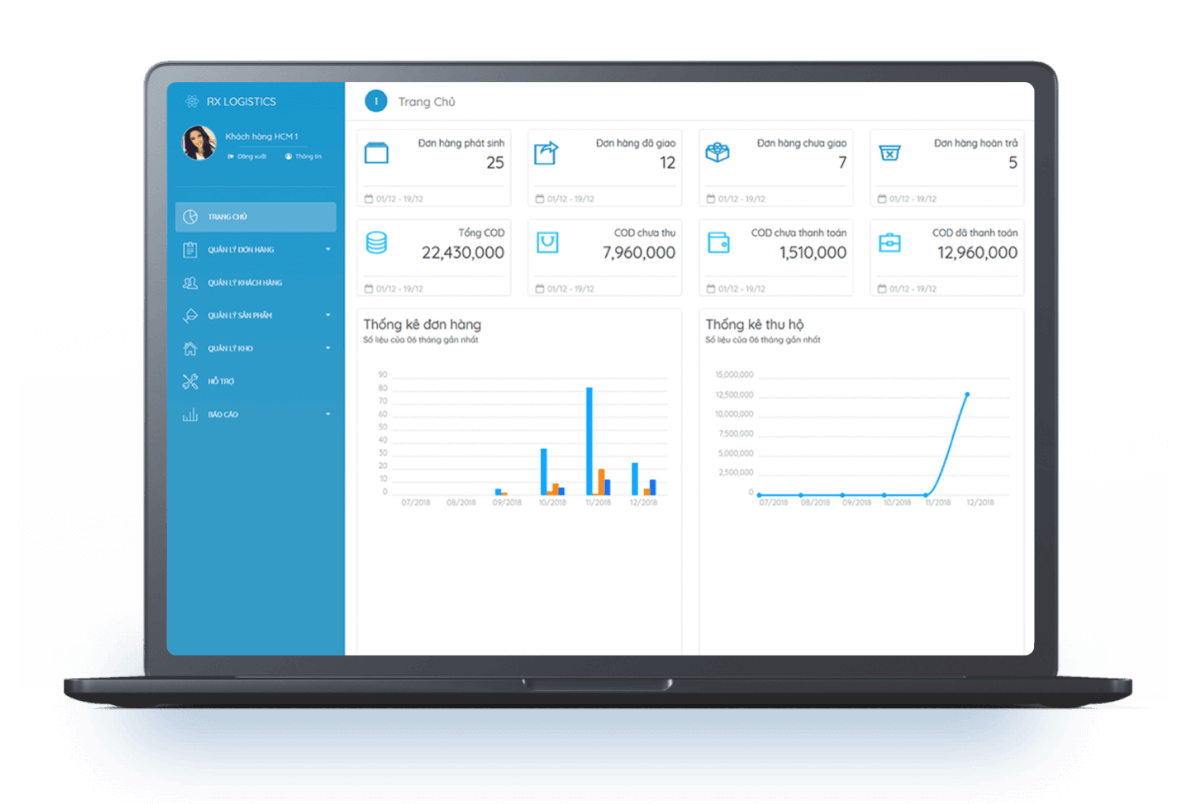Click the Hỗ trợ wrench tools icon

pyautogui.click(x=190, y=381)
